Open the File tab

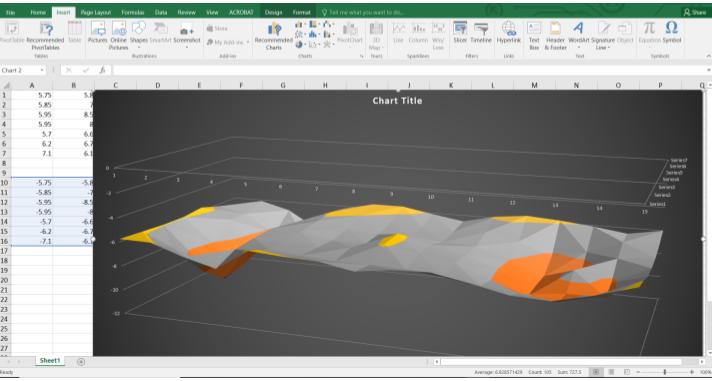click(10, 13)
